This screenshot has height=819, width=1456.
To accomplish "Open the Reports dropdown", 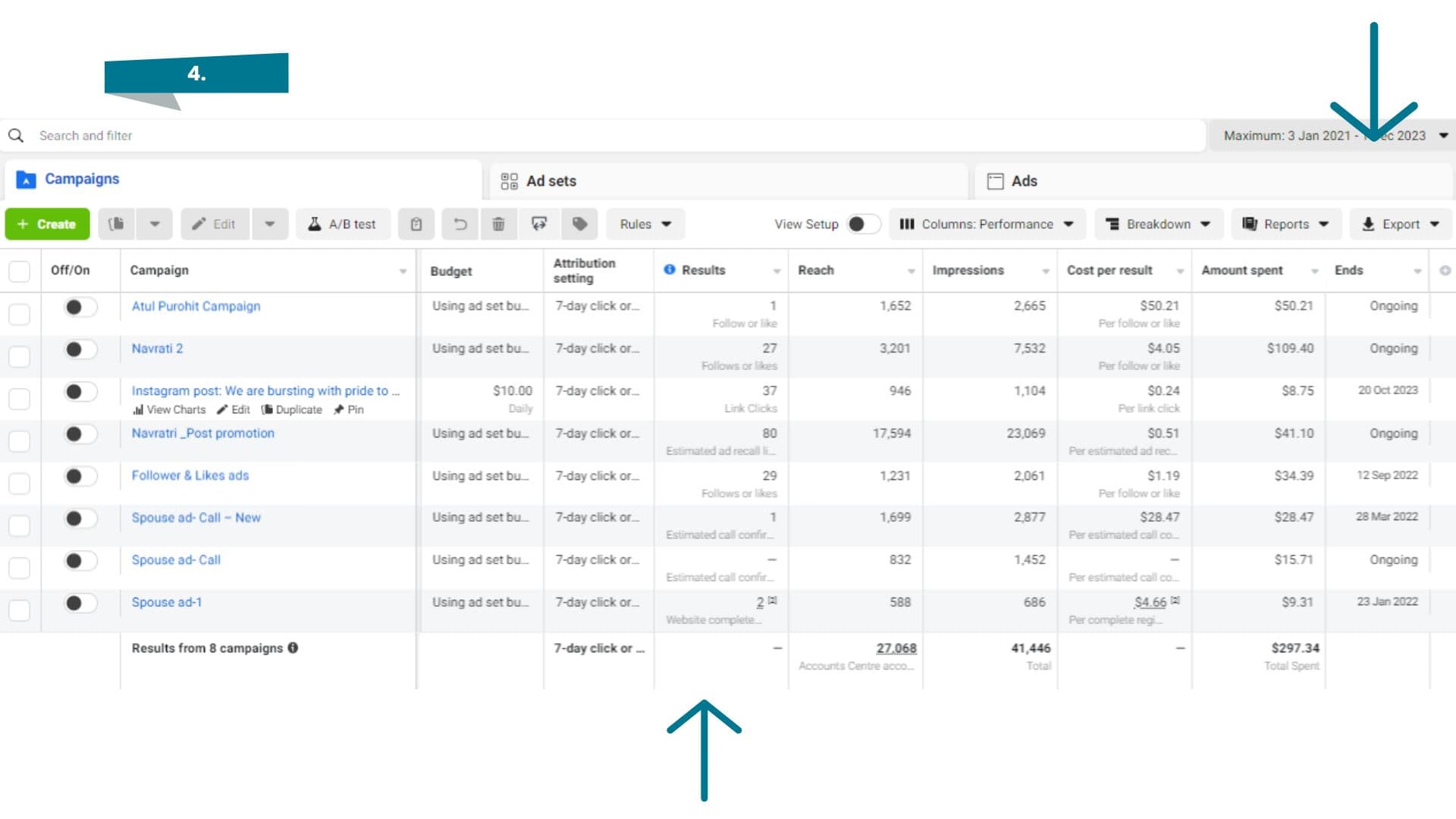I will click(1285, 224).
